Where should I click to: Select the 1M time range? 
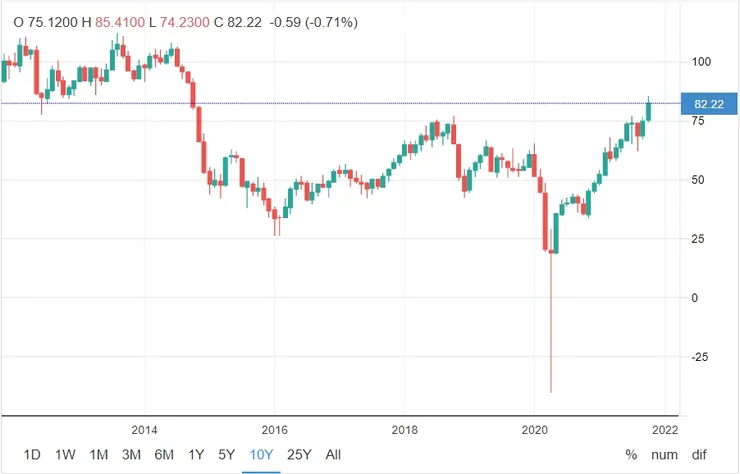click(98, 454)
